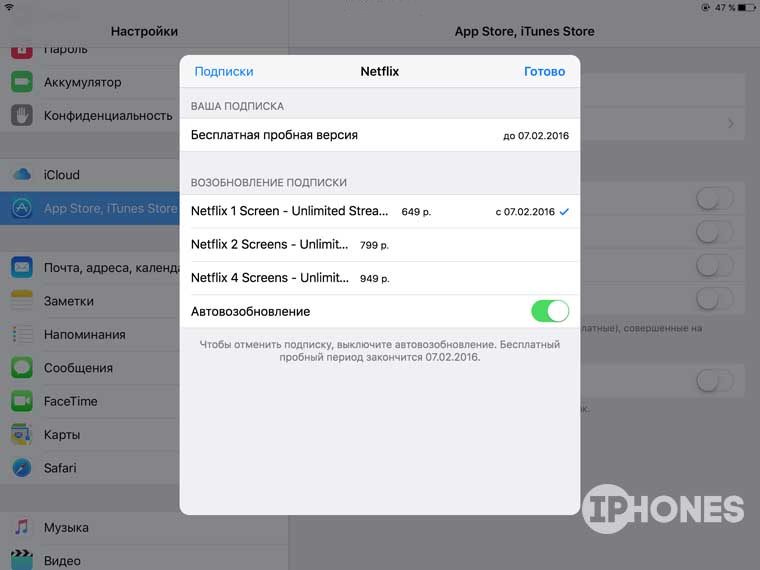Tap the Настройки header title
This screenshot has height=570, width=760.
pos(144,31)
